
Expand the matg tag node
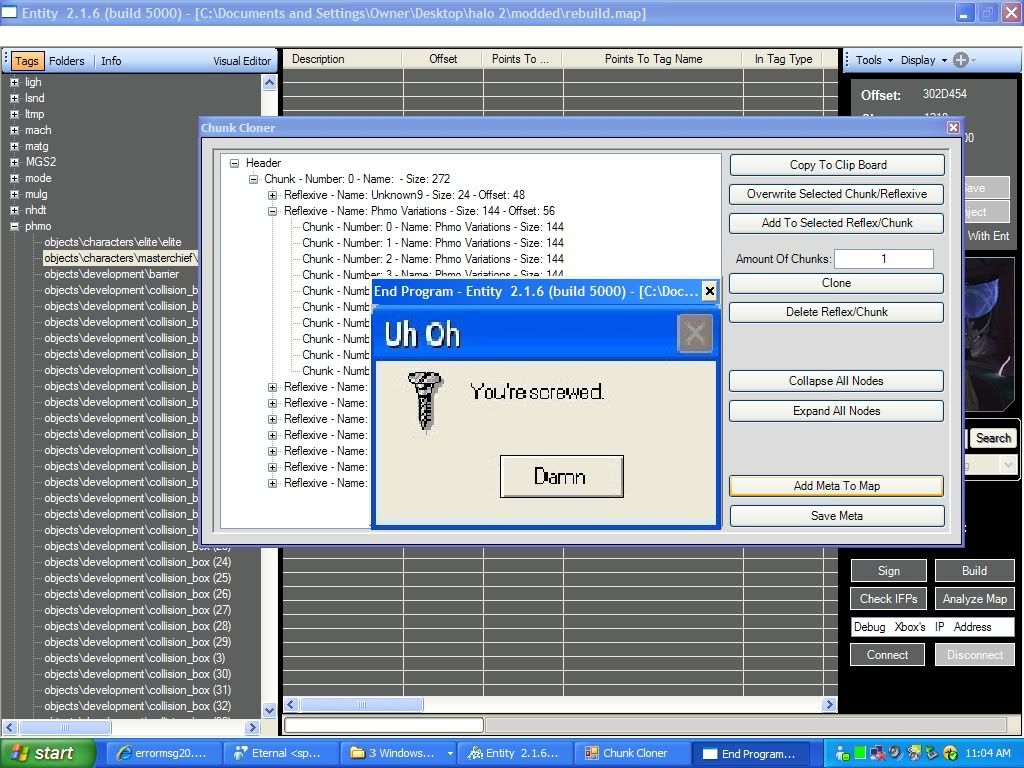[14, 146]
